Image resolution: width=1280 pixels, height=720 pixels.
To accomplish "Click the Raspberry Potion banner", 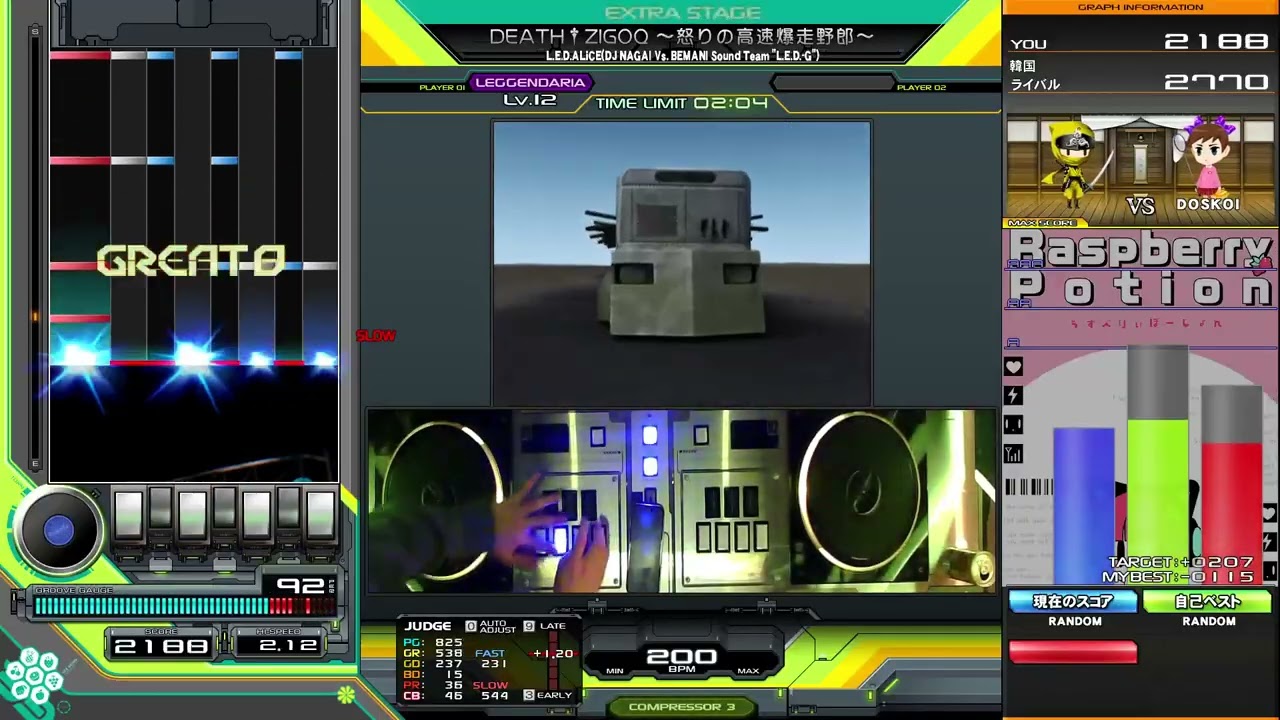I will [x=1140, y=269].
